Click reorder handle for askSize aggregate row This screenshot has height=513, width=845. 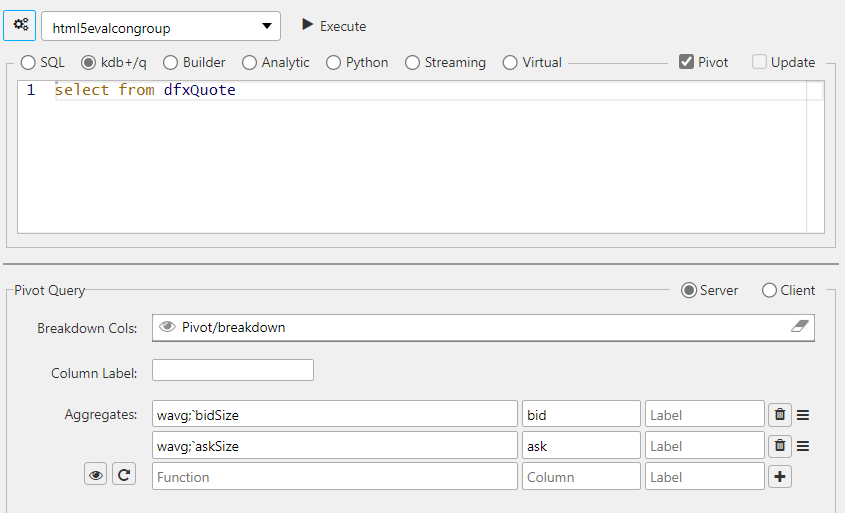803,446
